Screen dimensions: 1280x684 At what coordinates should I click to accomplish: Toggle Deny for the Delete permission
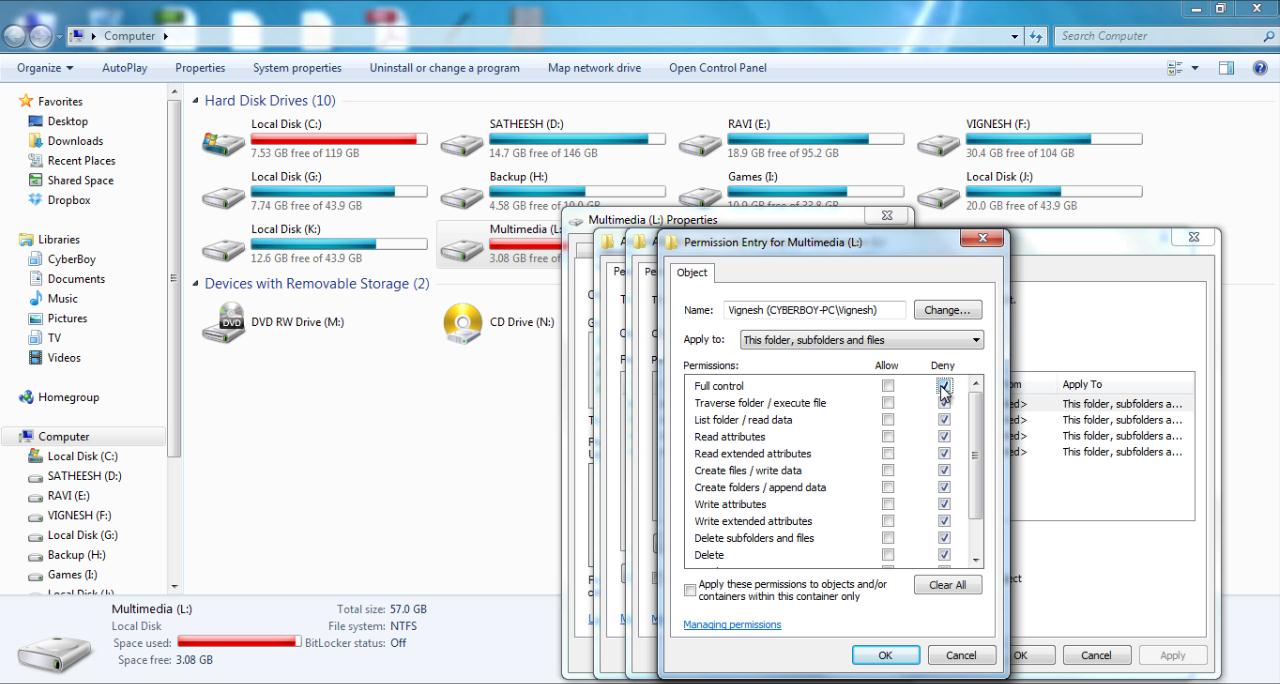944,555
